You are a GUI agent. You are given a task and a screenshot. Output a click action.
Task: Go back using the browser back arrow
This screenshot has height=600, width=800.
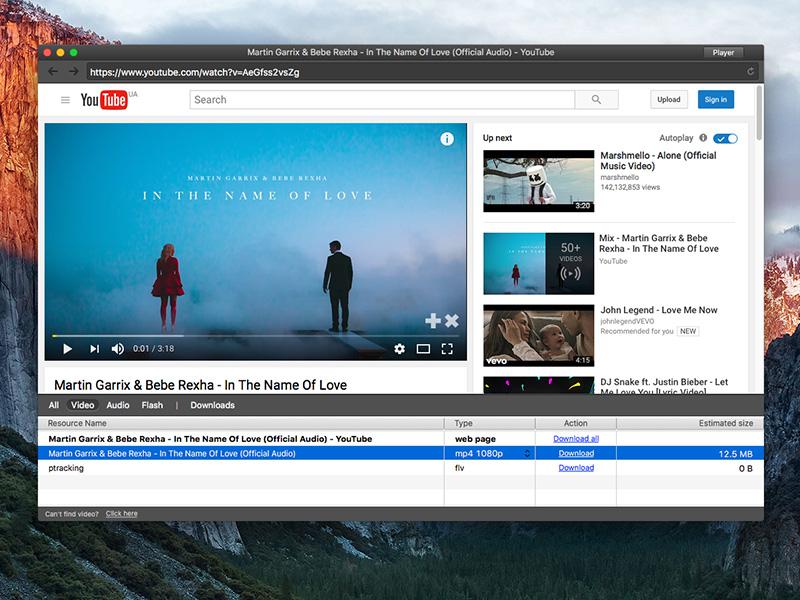tap(53, 71)
